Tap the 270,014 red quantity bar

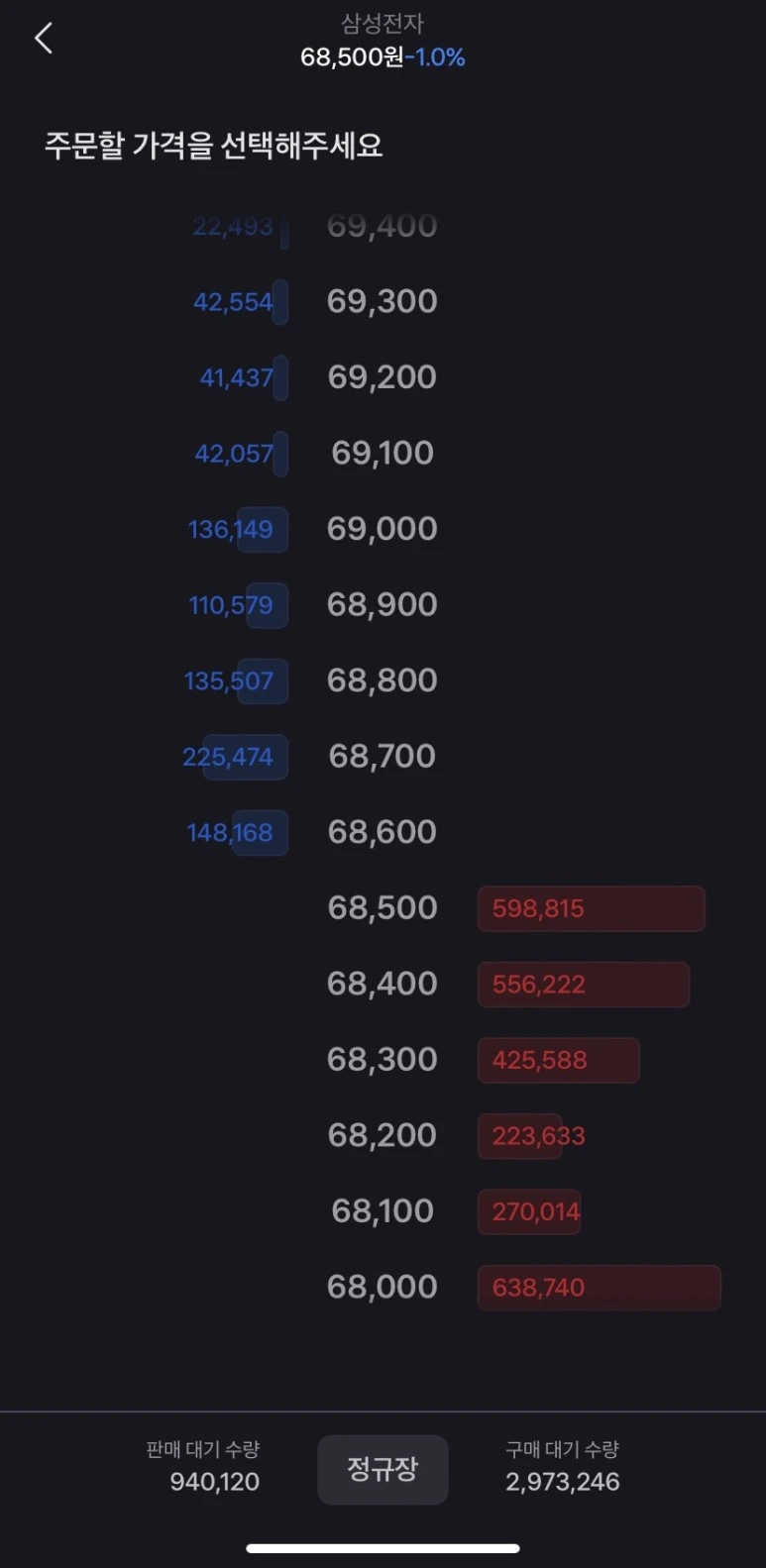(x=529, y=1211)
